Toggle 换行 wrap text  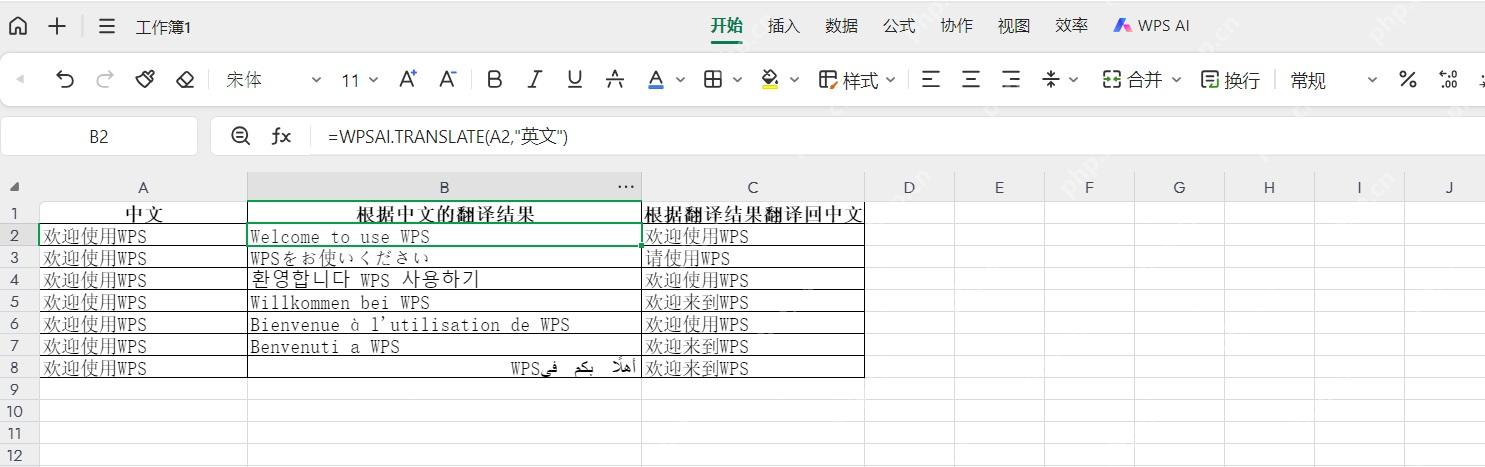[1230, 80]
